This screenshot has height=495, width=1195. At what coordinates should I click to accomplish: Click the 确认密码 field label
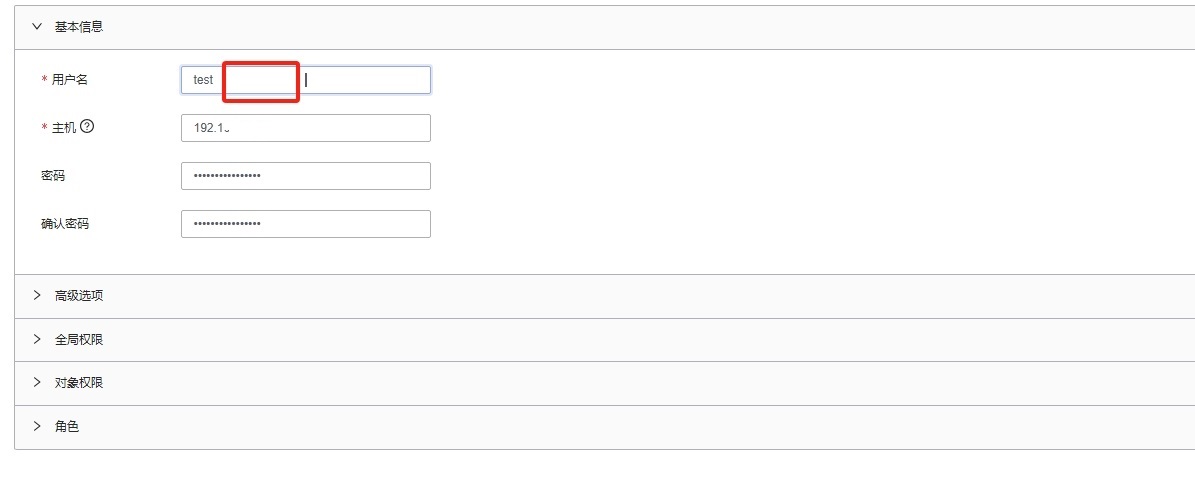[65, 224]
